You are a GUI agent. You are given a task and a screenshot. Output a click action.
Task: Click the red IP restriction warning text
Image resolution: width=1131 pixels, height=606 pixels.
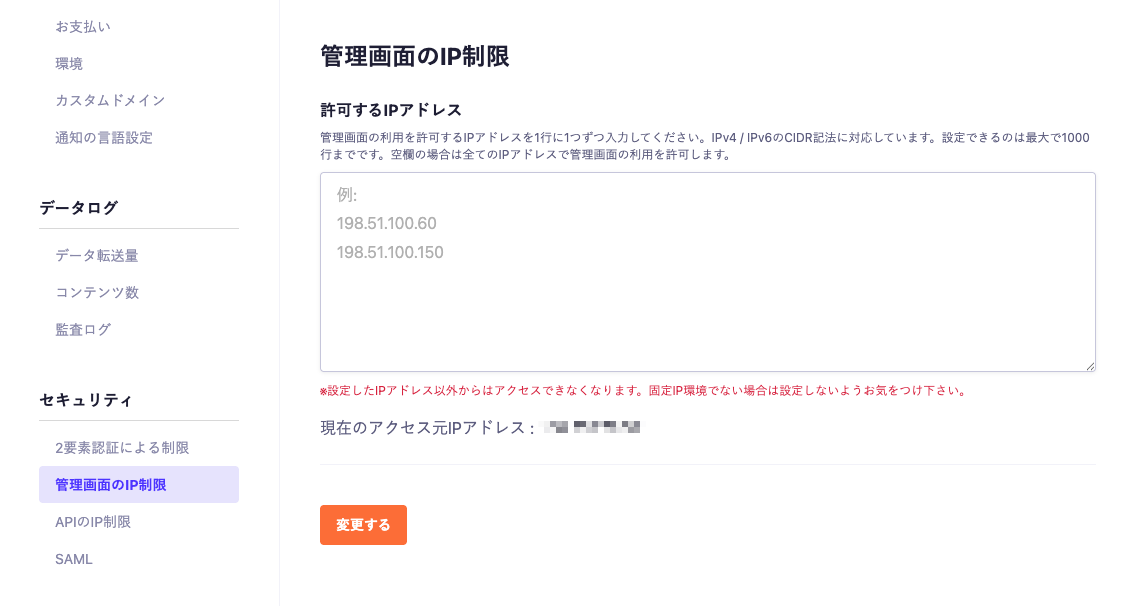pyautogui.click(x=641, y=392)
